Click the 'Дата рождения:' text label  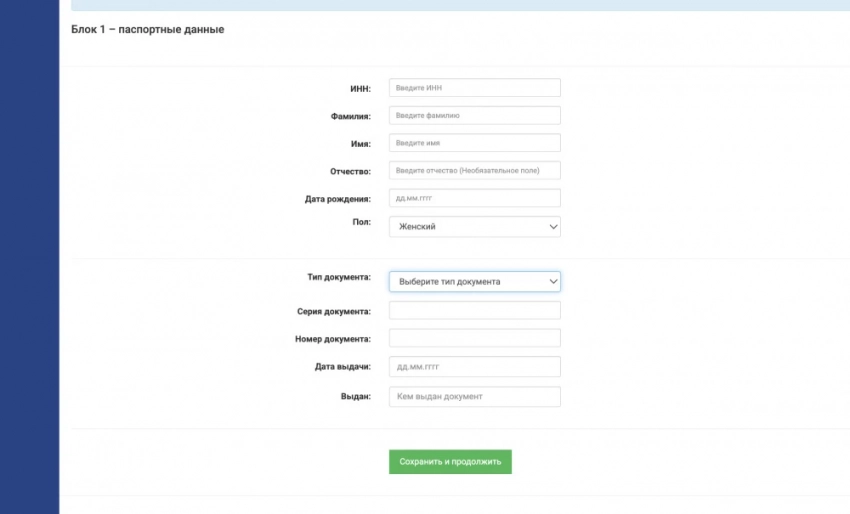(x=337, y=199)
